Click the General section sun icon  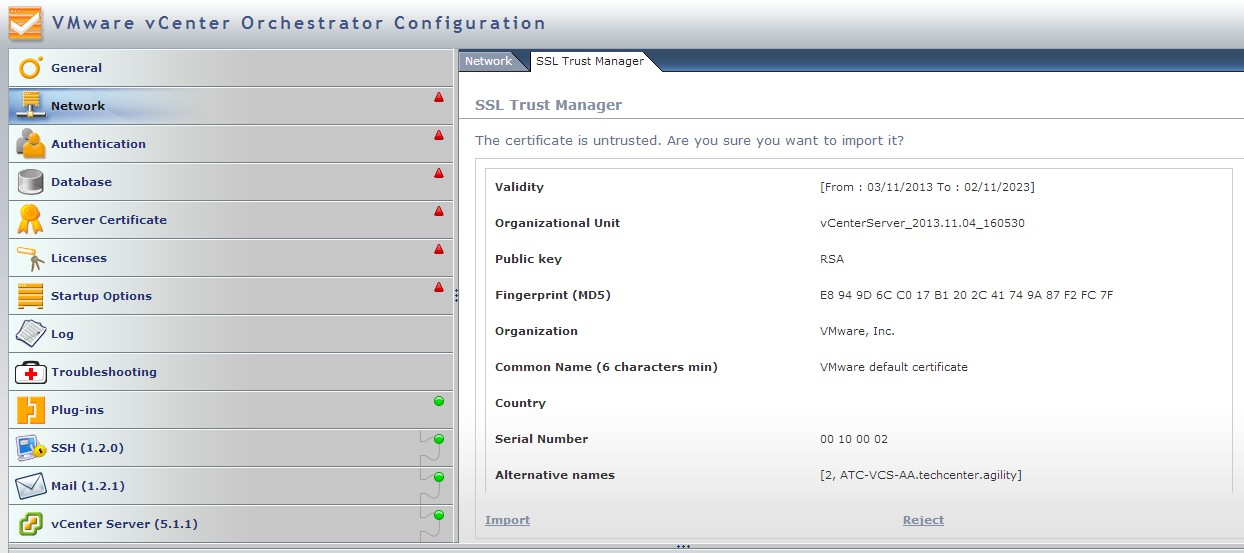pos(31,68)
